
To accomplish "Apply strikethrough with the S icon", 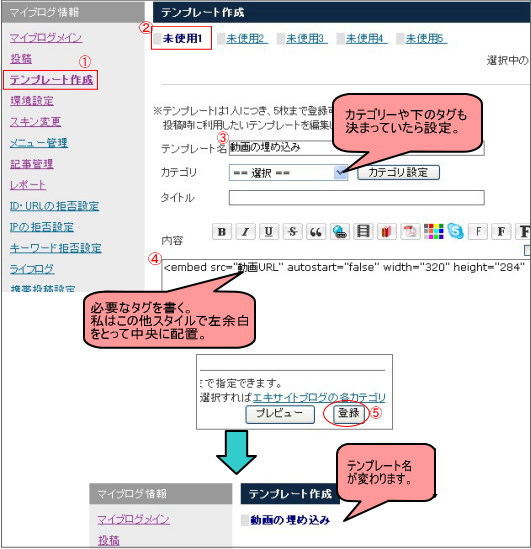I will 292,232.
